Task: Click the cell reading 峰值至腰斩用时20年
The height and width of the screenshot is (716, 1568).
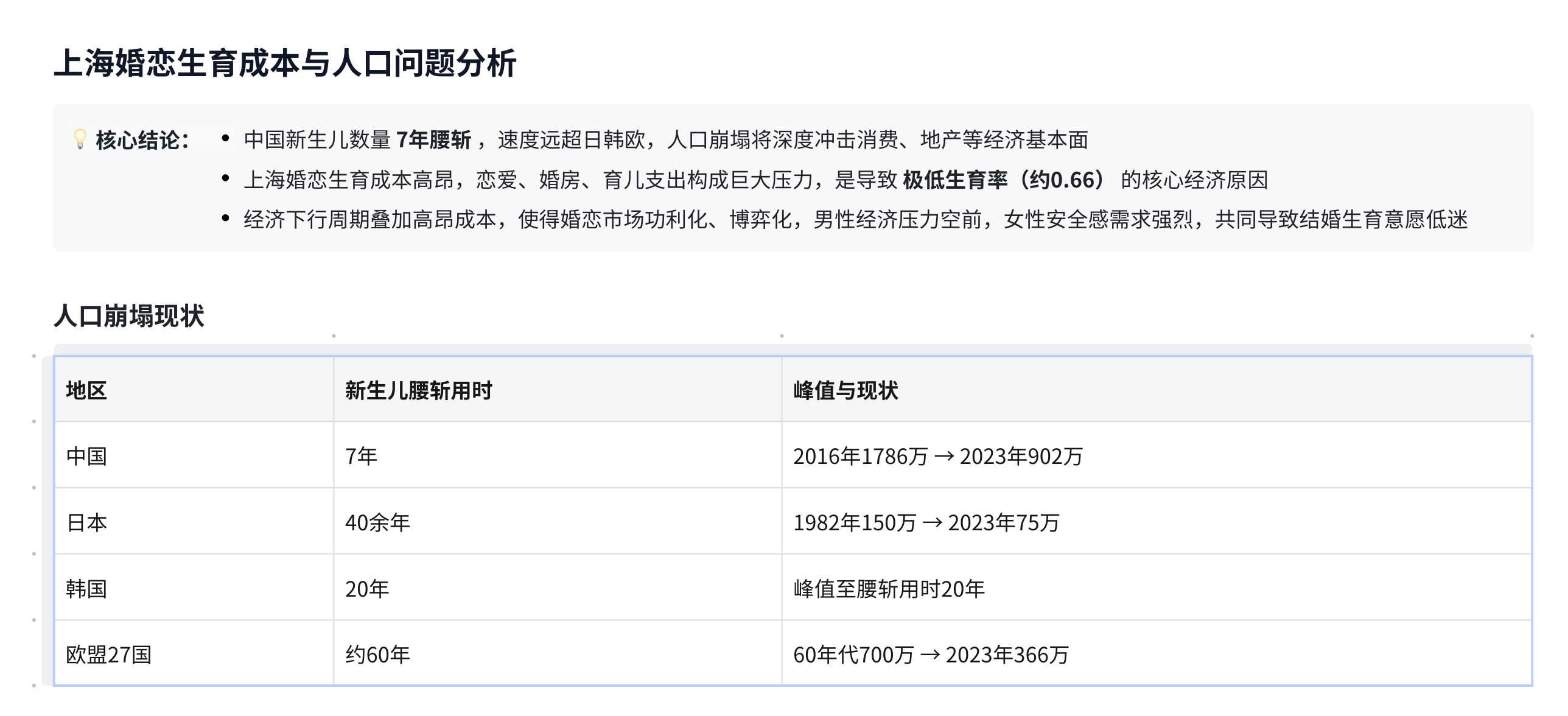Action: tap(1157, 588)
